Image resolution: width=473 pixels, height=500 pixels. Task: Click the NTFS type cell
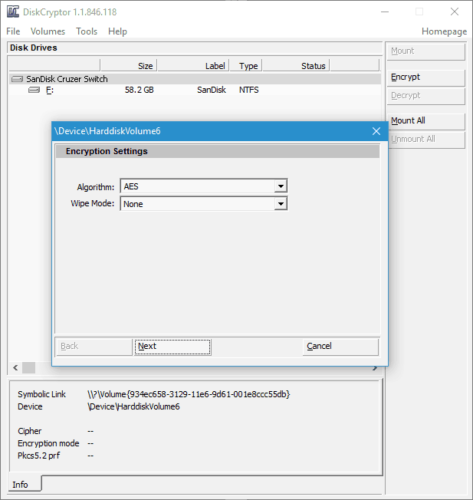tap(249, 90)
